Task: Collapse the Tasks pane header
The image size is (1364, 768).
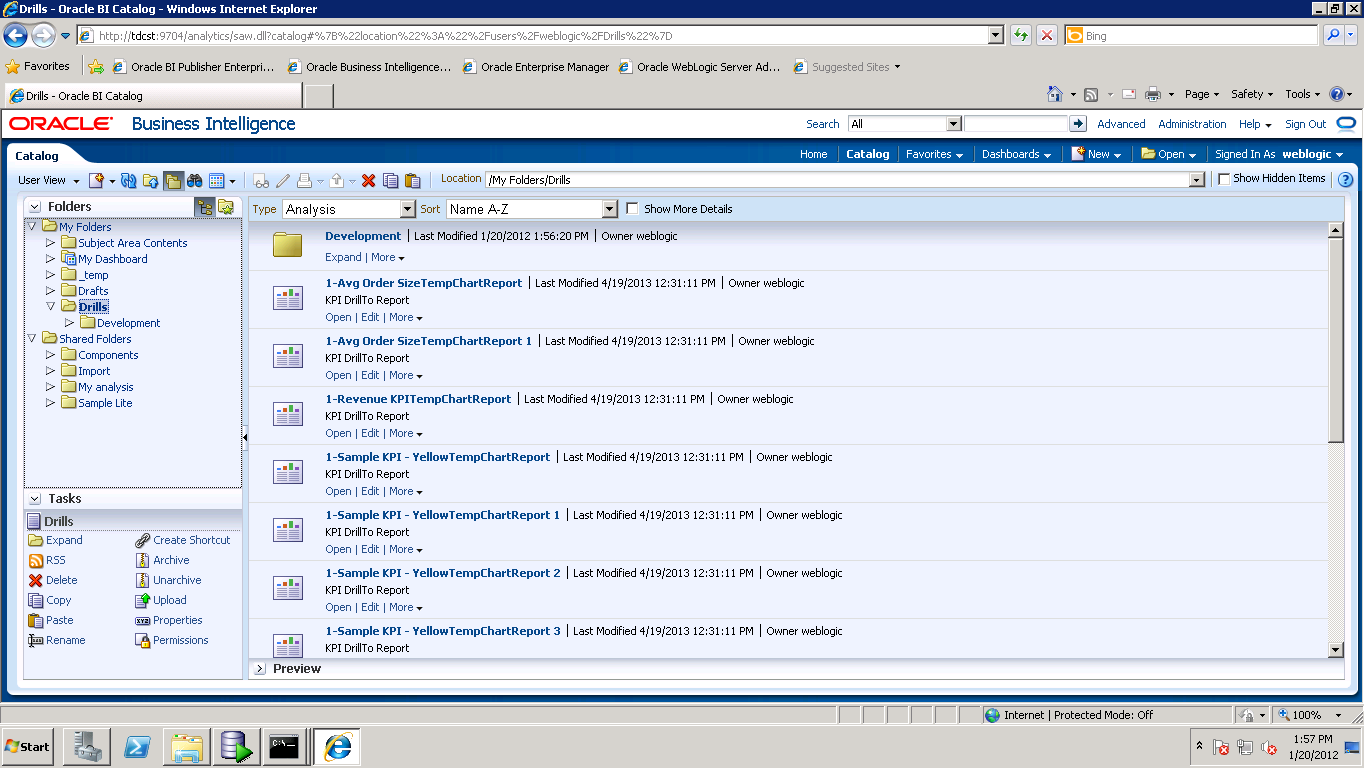Action: click(35, 499)
